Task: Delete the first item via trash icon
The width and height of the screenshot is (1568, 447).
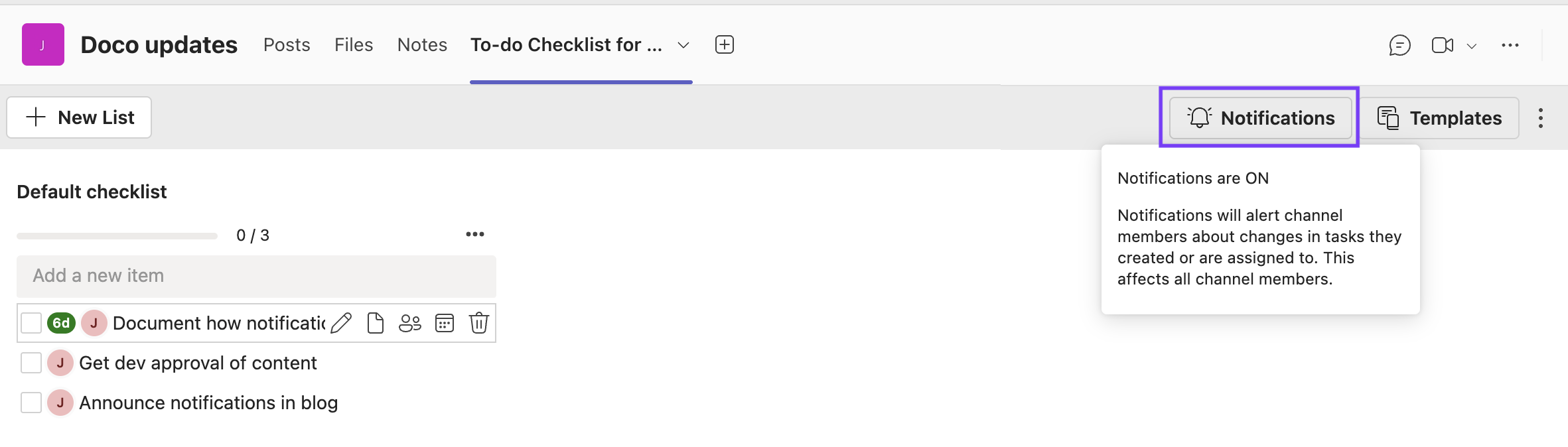Action: (479, 323)
